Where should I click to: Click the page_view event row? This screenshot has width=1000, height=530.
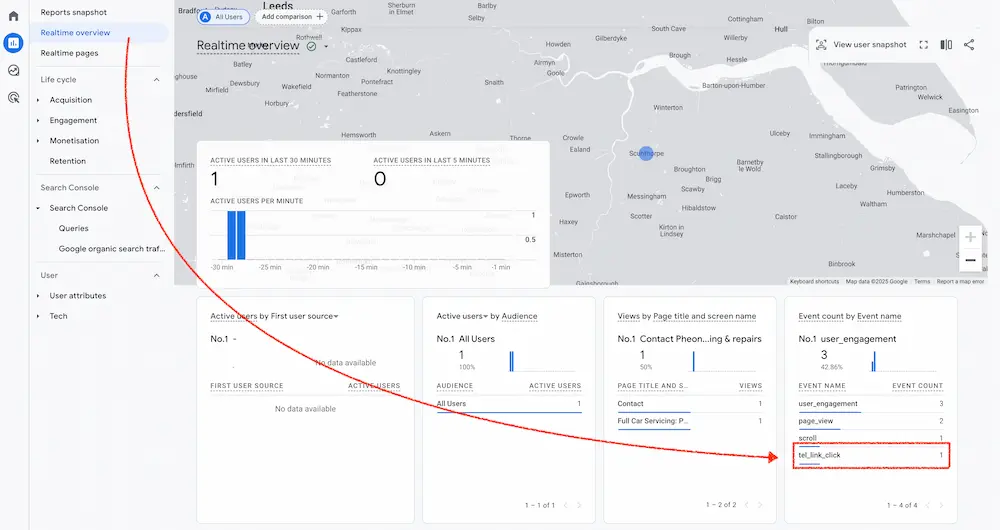pos(871,421)
